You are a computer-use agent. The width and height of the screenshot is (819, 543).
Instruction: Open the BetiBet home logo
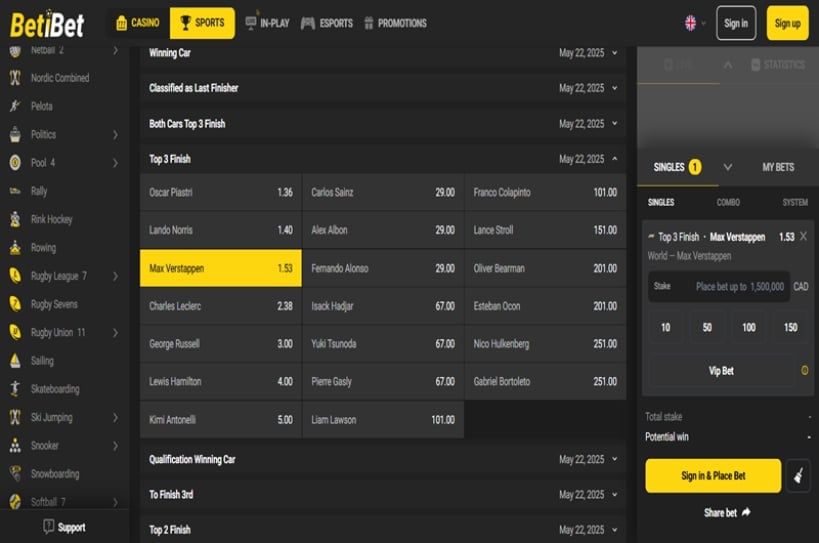[x=47, y=24]
